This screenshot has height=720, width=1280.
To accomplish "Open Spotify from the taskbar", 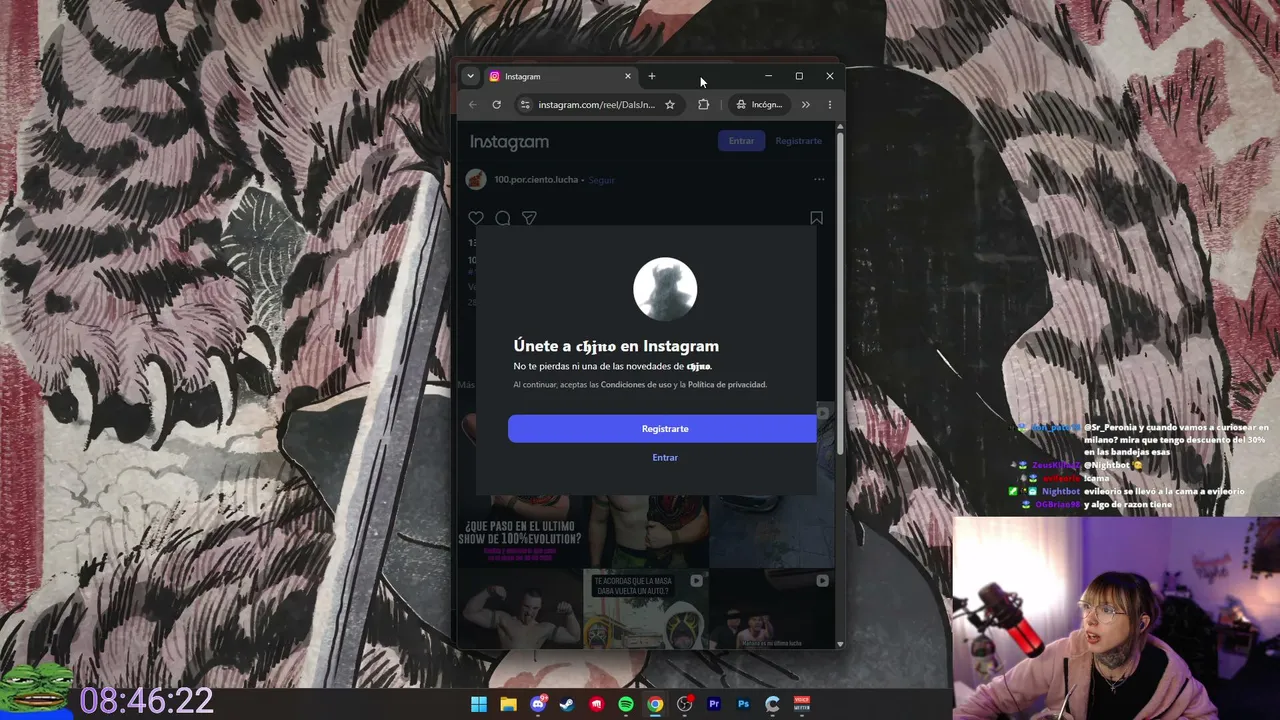I will (626, 704).
